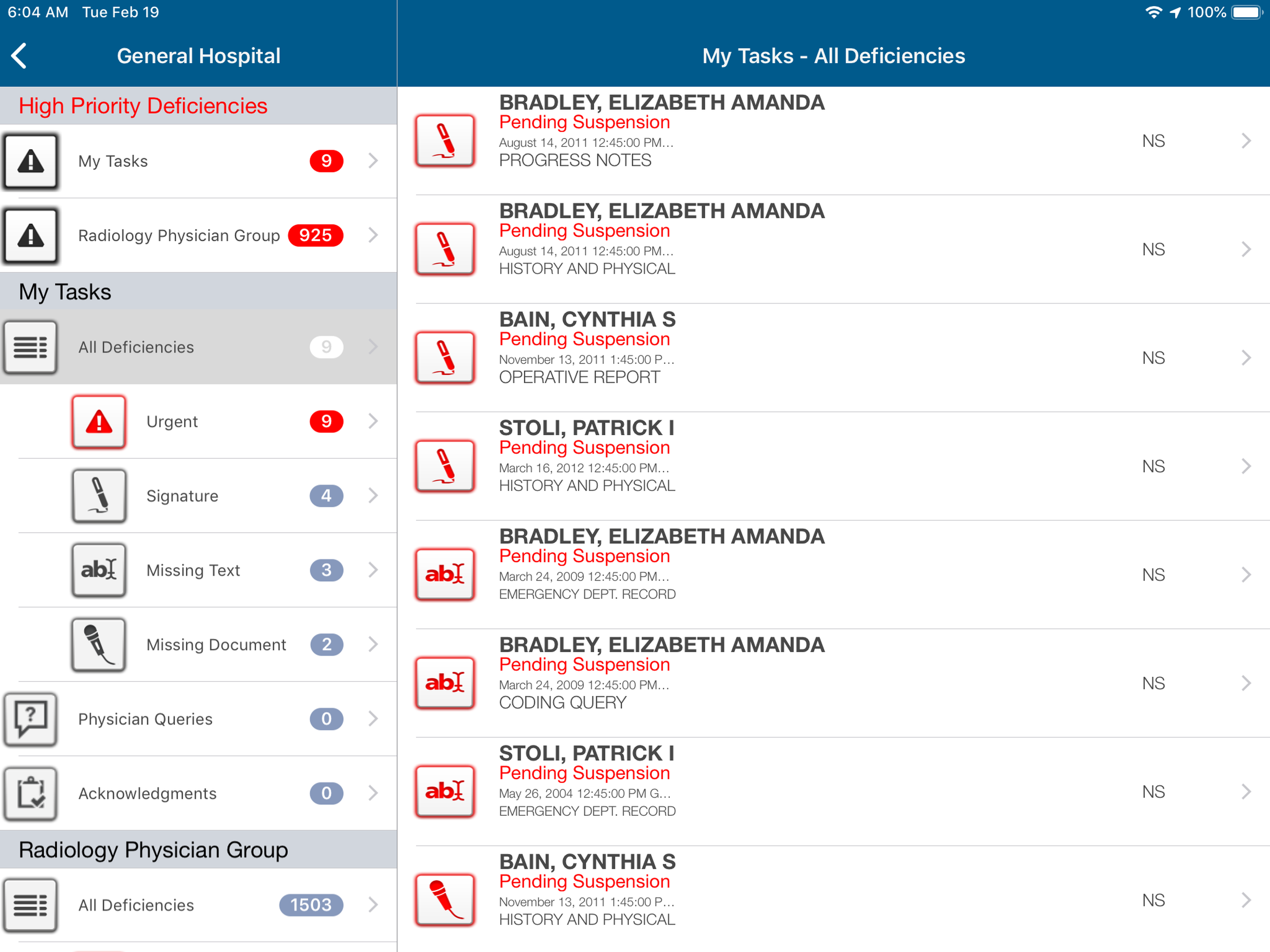Open chevron on Physician Queries row
Viewport: 1270px width, 952px height.
point(373,718)
